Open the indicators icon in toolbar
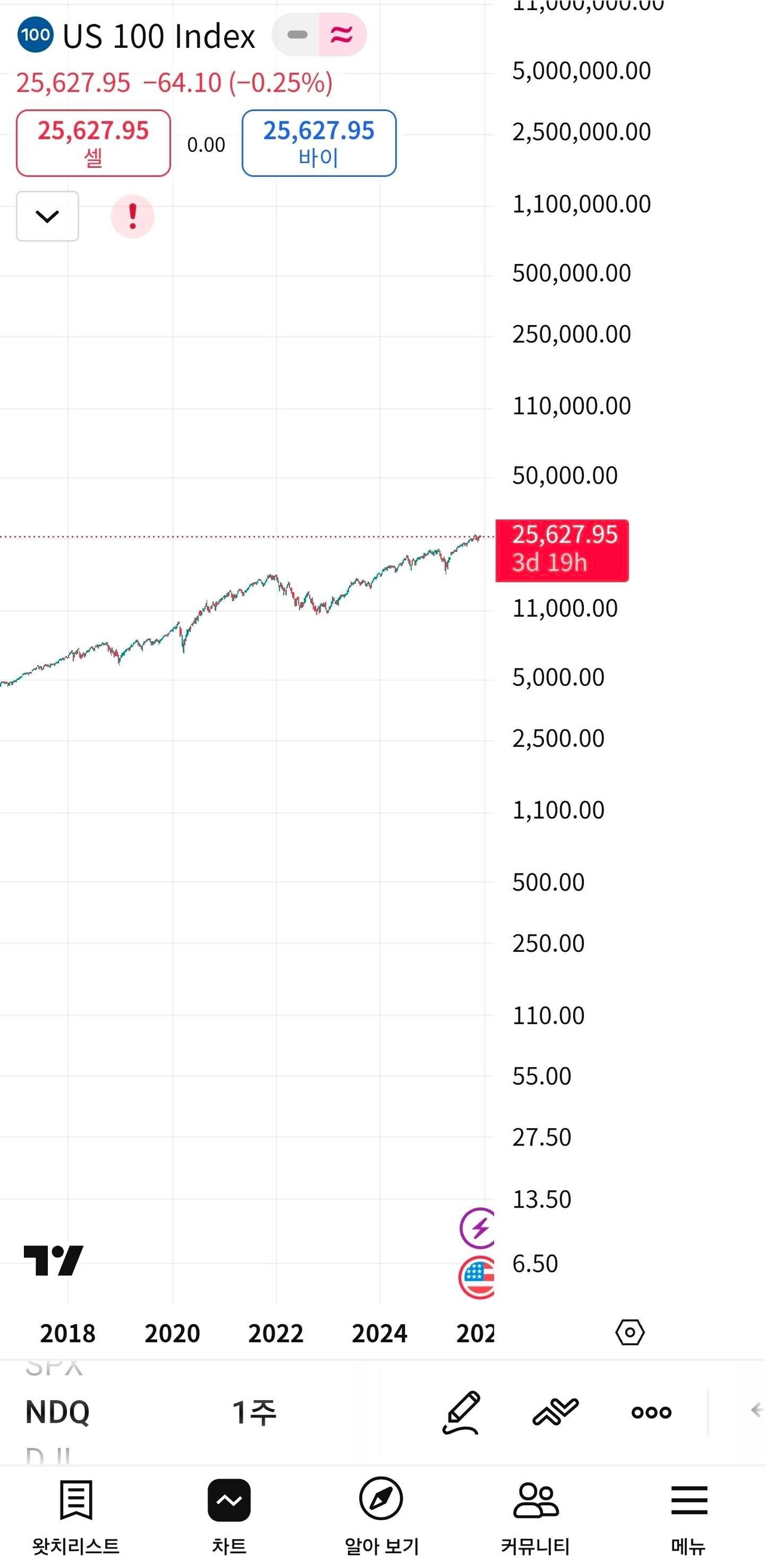 (x=555, y=1412)
